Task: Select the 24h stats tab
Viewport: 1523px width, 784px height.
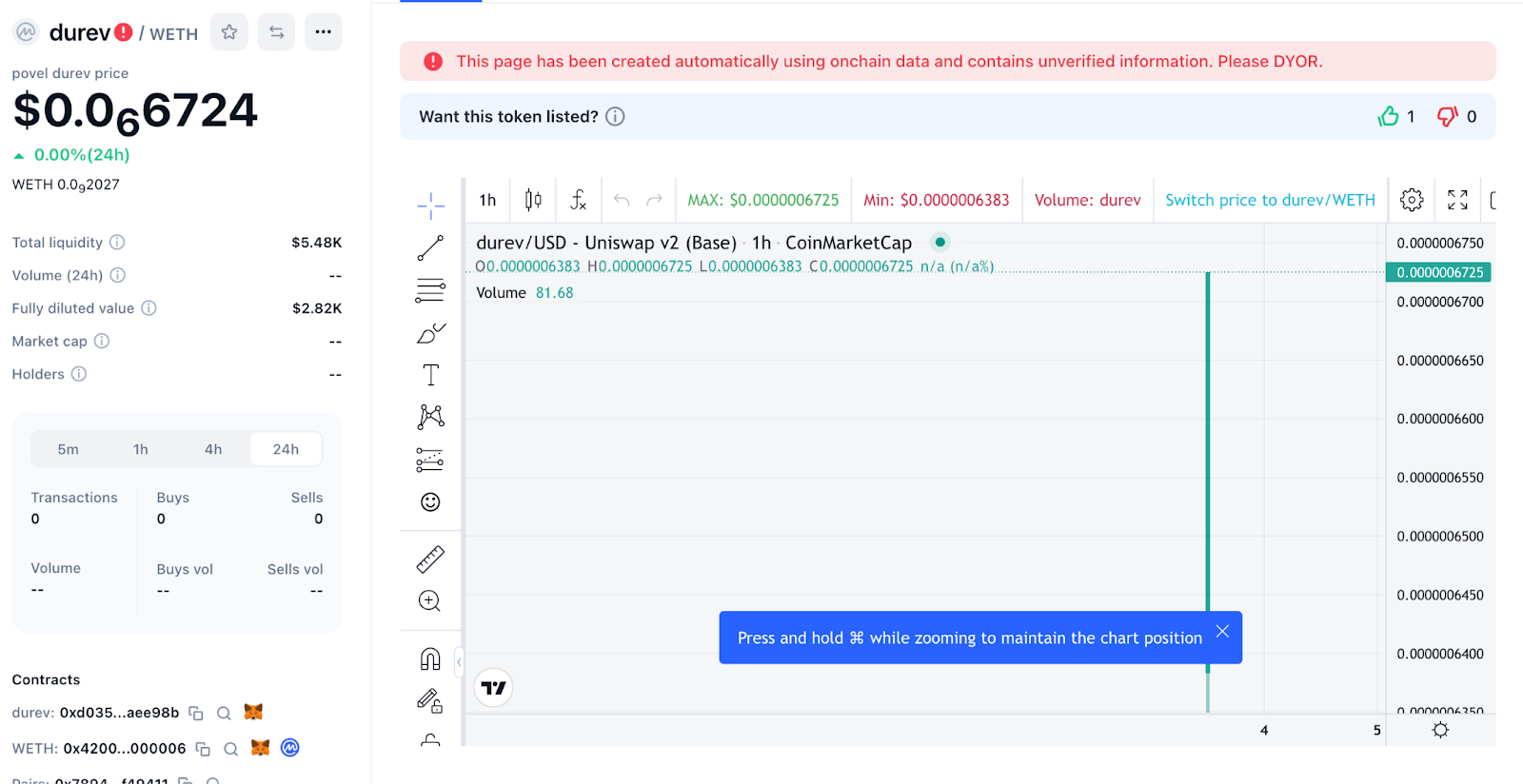Action: pyautogui.click(x=286, y=449)
